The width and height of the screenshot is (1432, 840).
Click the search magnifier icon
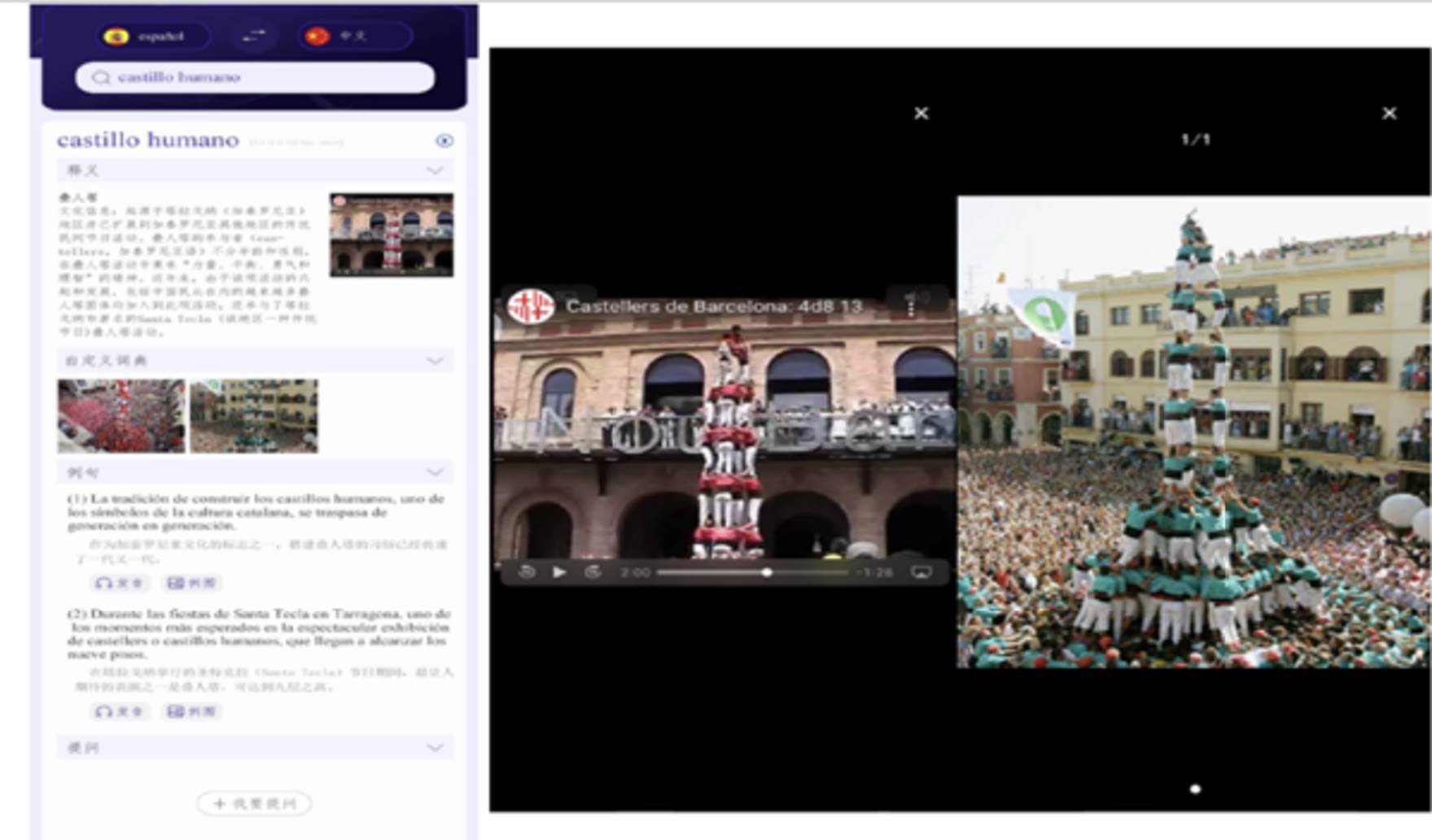click(x=101, y=77)
